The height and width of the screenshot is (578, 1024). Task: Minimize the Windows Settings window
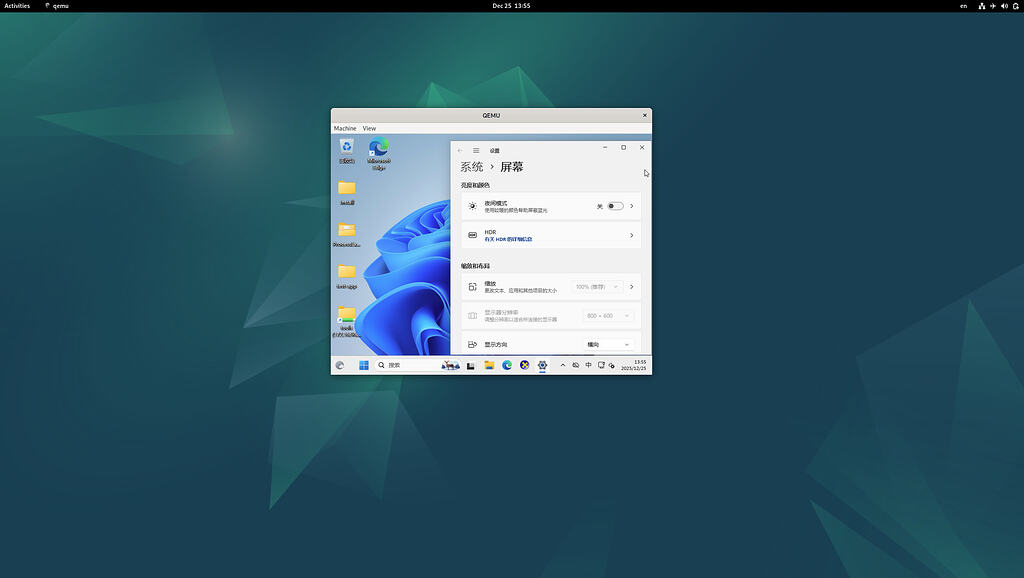[x=605, y=148]
